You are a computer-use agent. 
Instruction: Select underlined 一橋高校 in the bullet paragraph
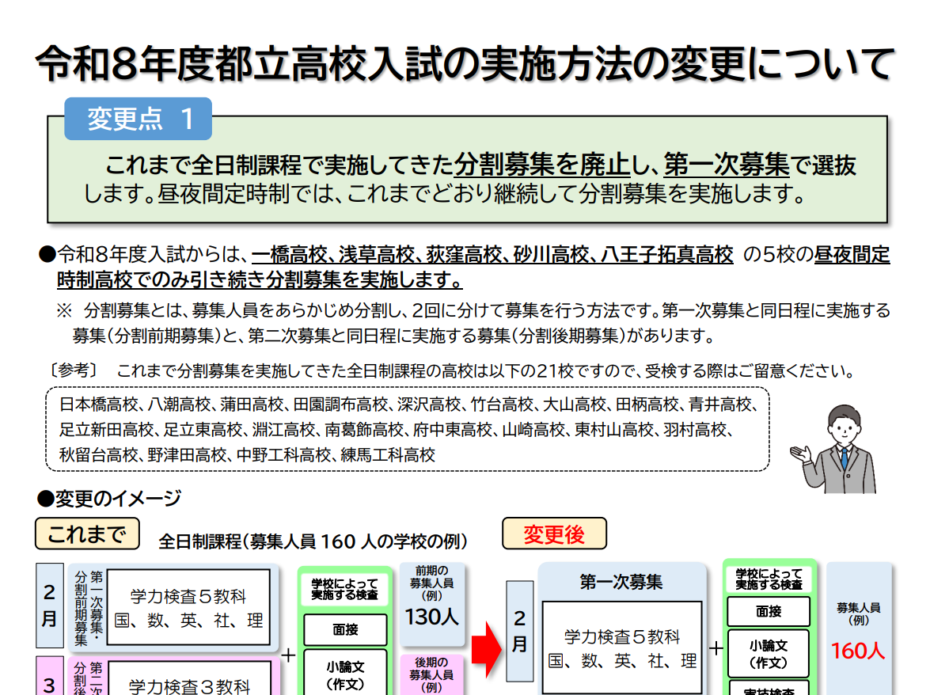point(289,255)
